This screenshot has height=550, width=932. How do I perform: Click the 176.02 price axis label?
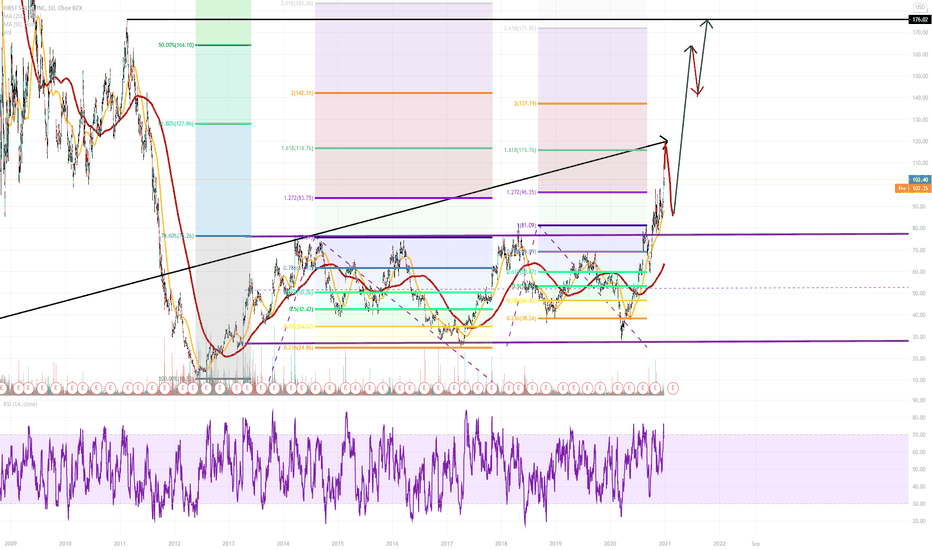tap(920, 20)
